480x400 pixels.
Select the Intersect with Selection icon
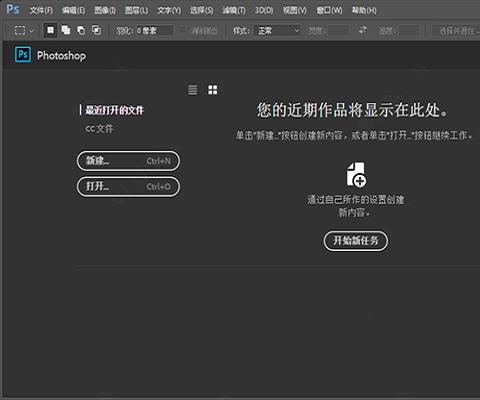(x=96, y=30)
